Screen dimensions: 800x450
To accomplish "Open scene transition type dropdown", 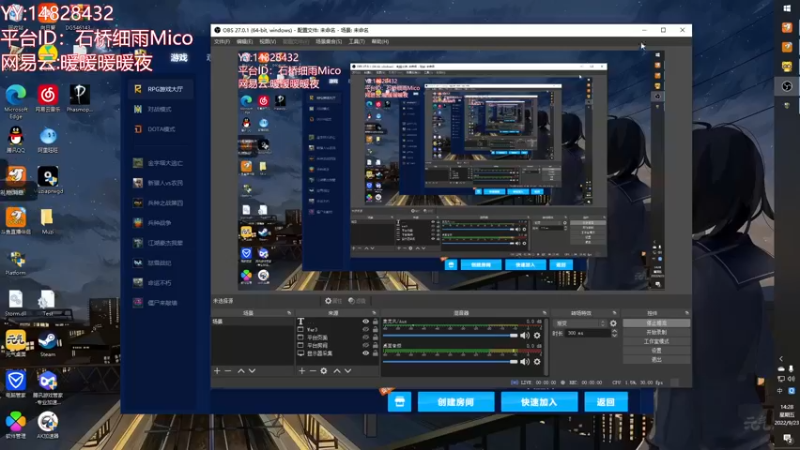I will [580, 323].
